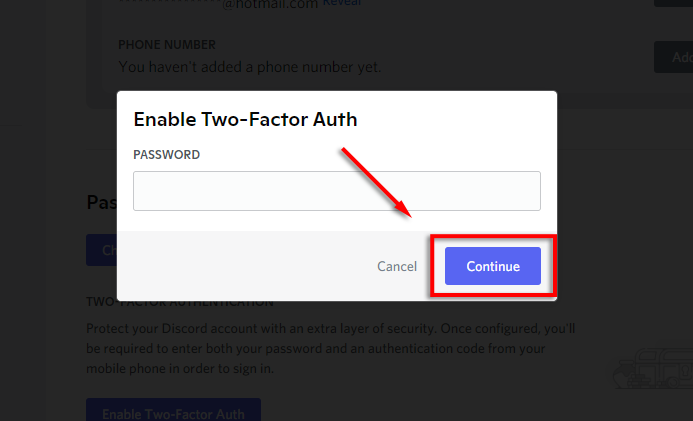Cancel the two-factor auth dialog
The height and width of the screenshot is (421, 693).
397,266
